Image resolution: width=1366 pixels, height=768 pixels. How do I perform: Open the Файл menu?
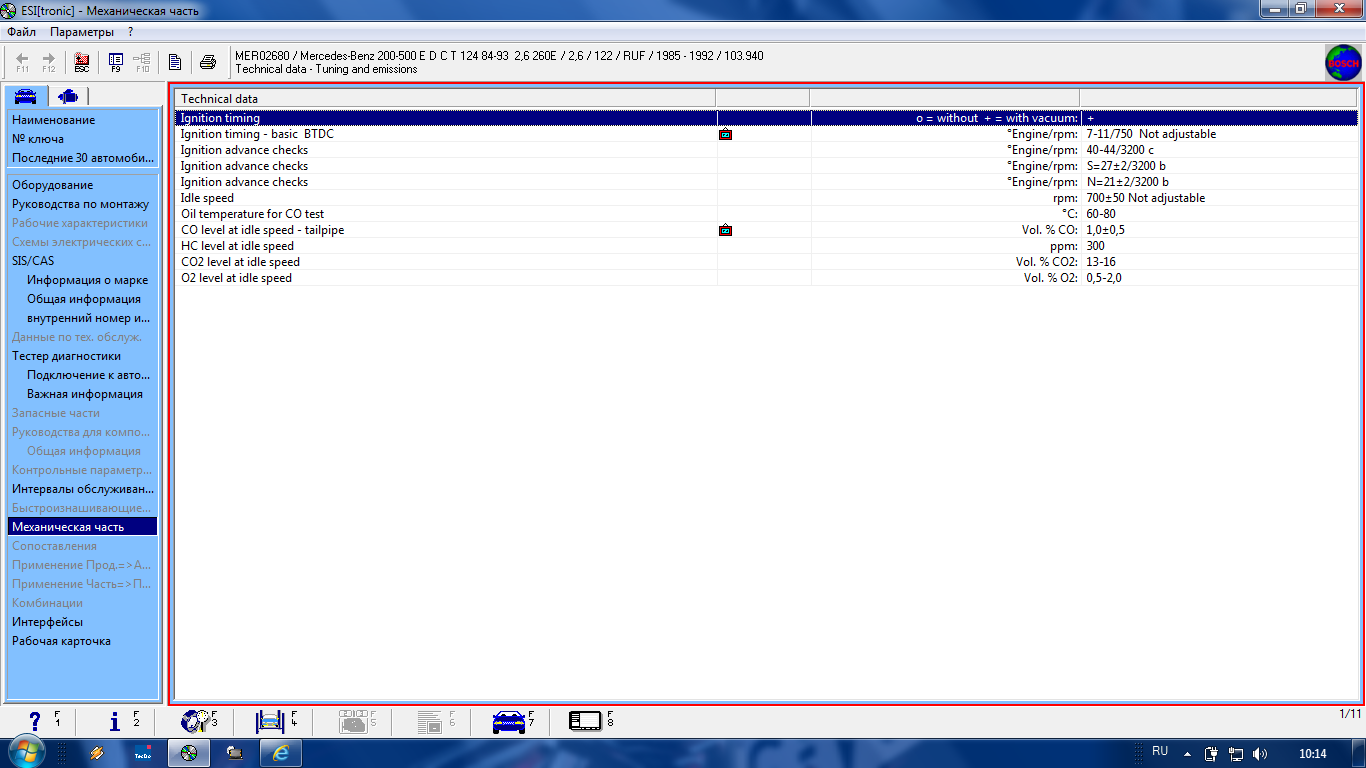[x=21, y=32]
